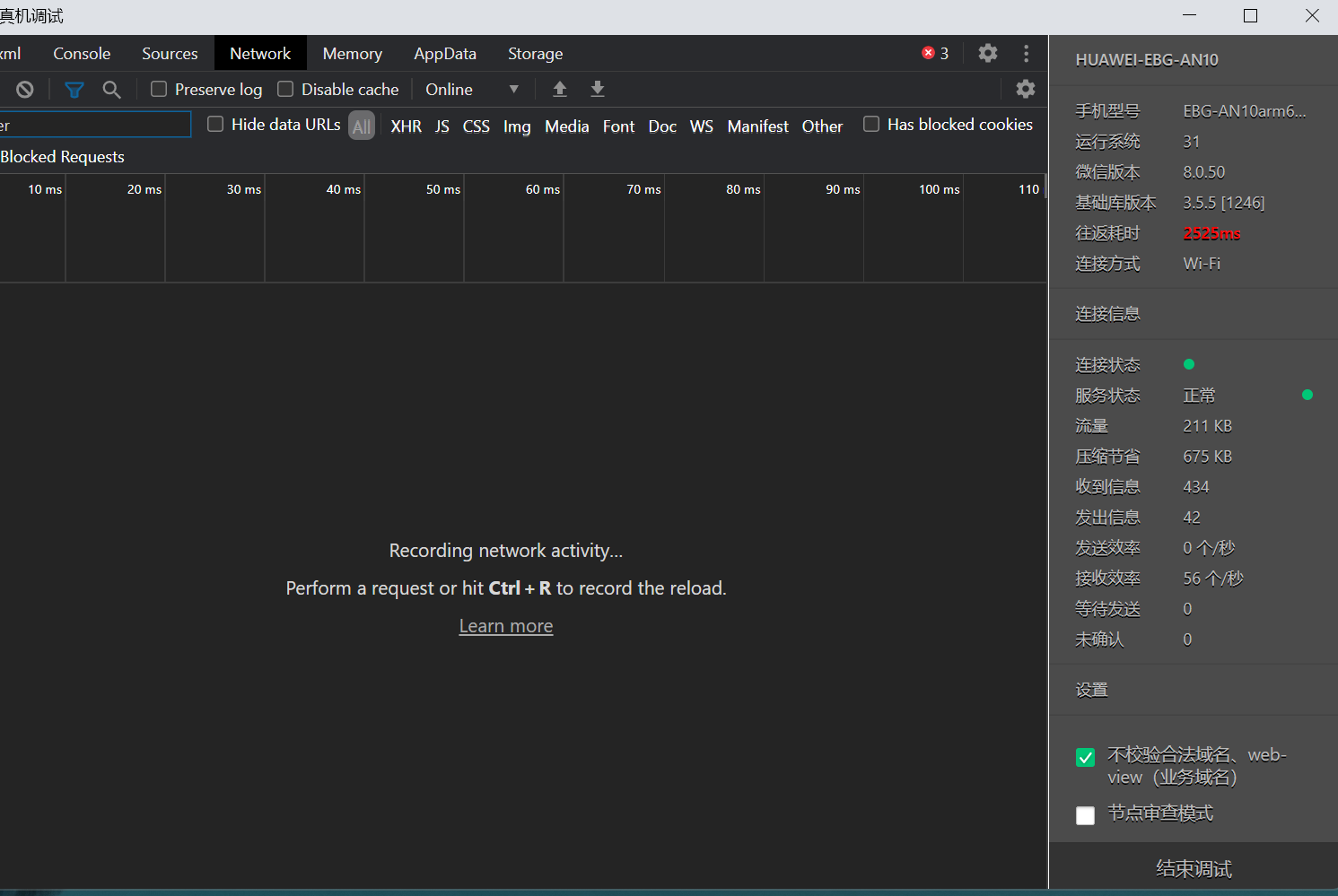Image resolution: width=1338 pixels, height=896 pixels.
Task: Switch to the Sources tab
Action: tap(170, 53)
